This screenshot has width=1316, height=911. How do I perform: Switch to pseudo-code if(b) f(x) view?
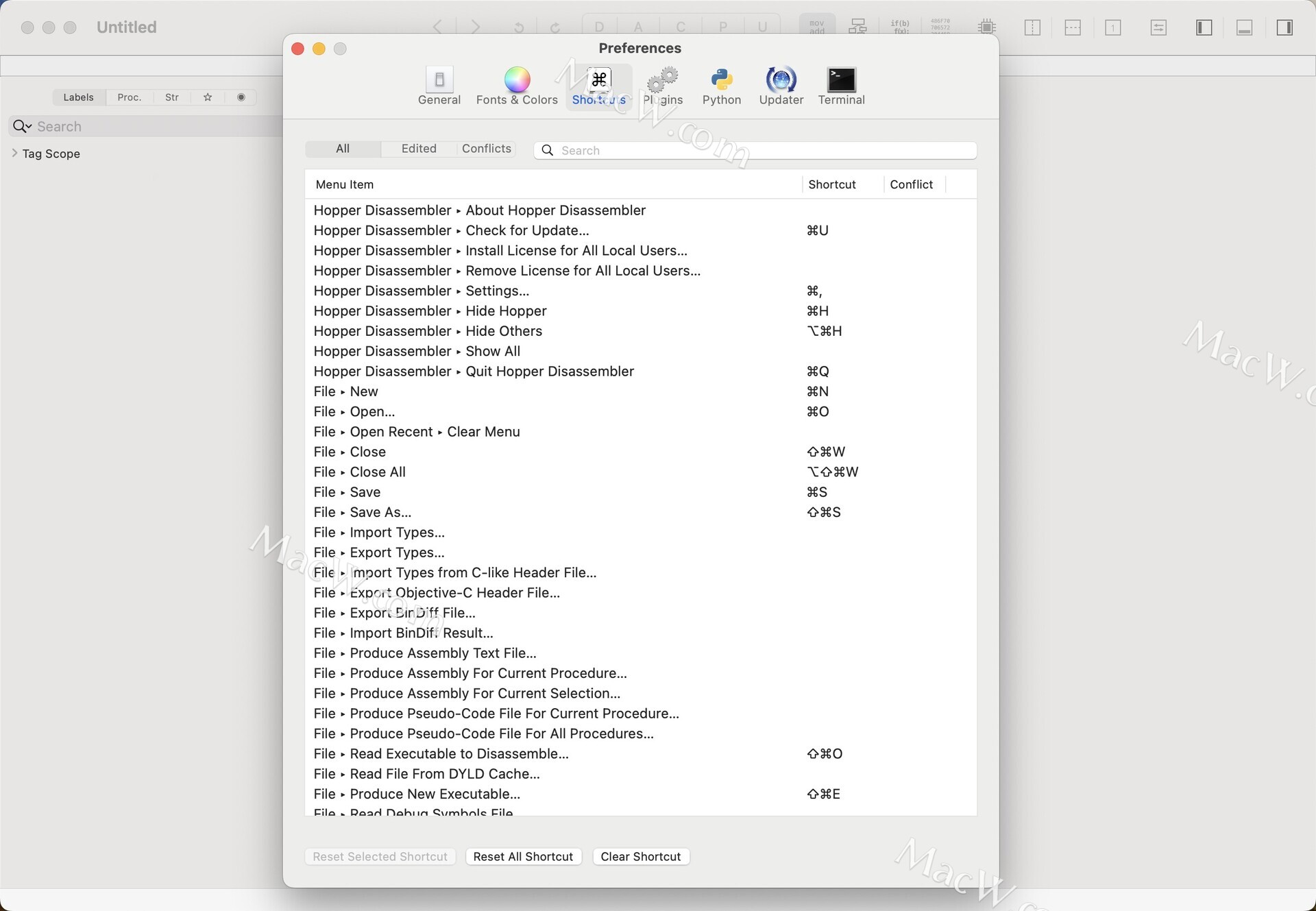tap(900, 27)
